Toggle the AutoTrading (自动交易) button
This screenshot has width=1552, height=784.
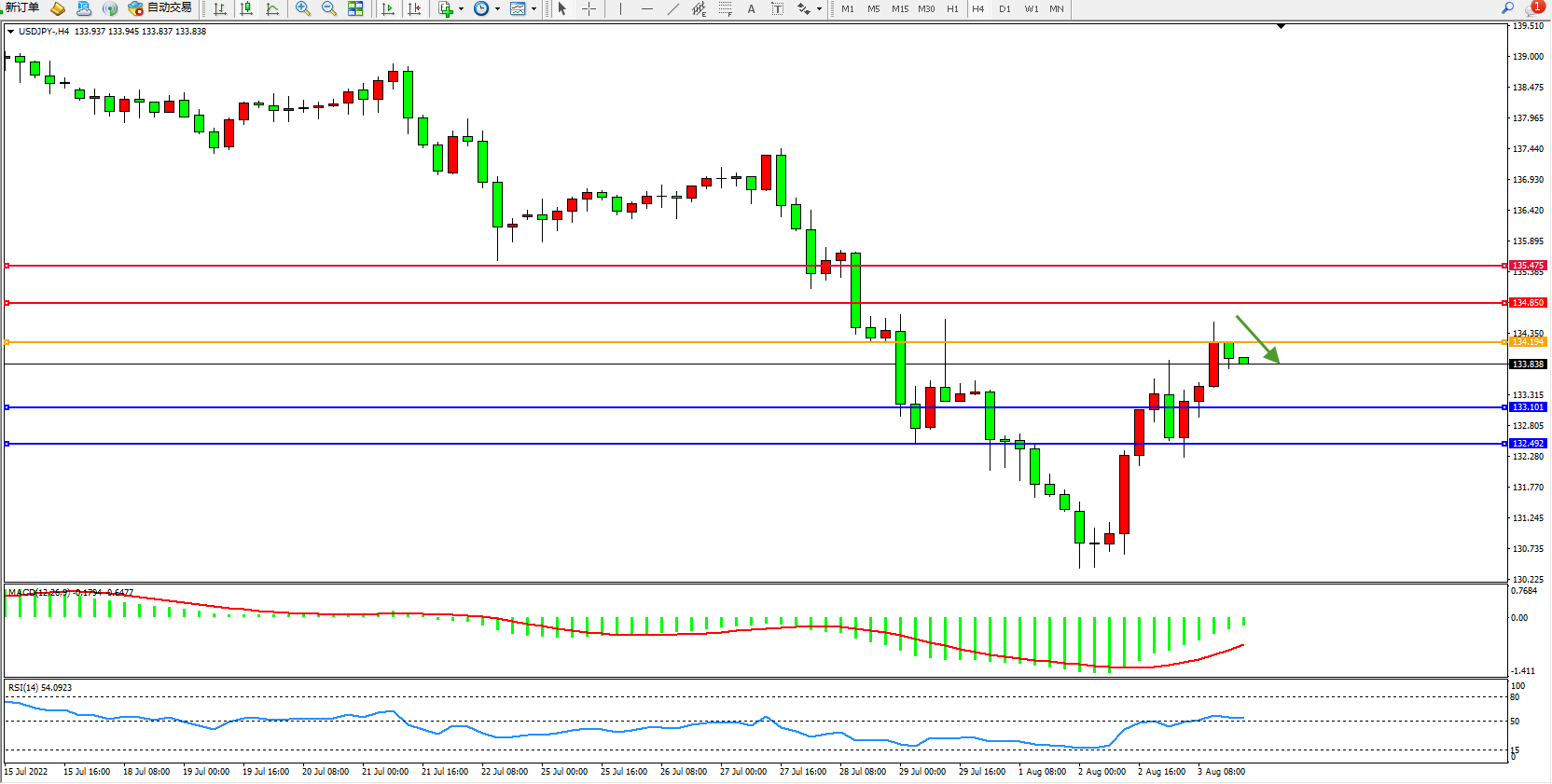(x=159, y=8)
